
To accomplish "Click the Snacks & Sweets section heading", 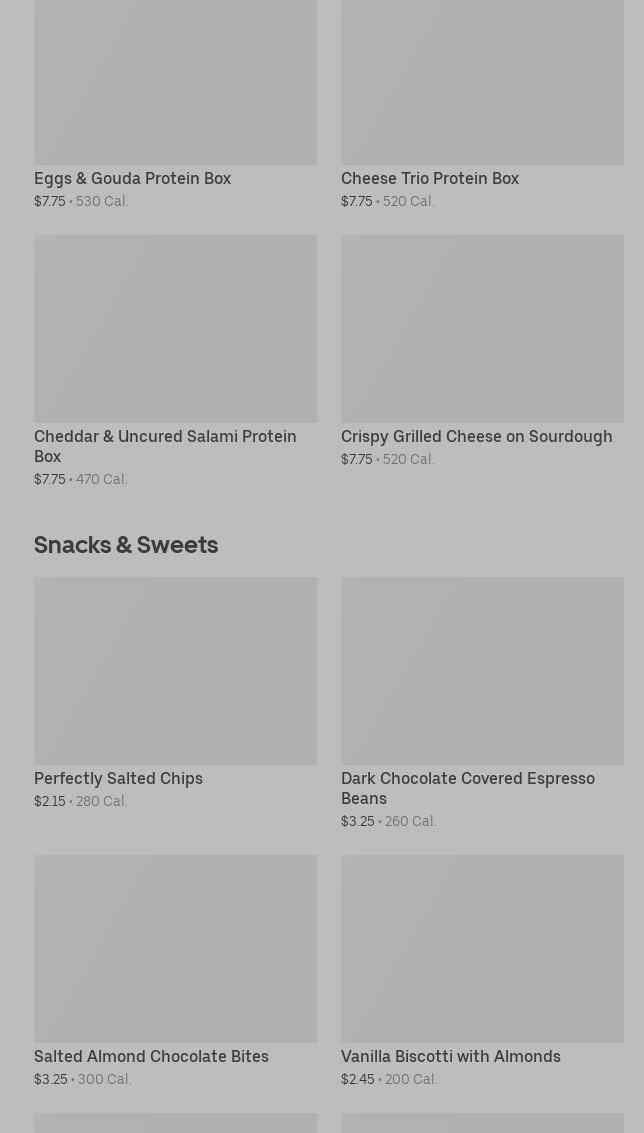I will (126, 545).
